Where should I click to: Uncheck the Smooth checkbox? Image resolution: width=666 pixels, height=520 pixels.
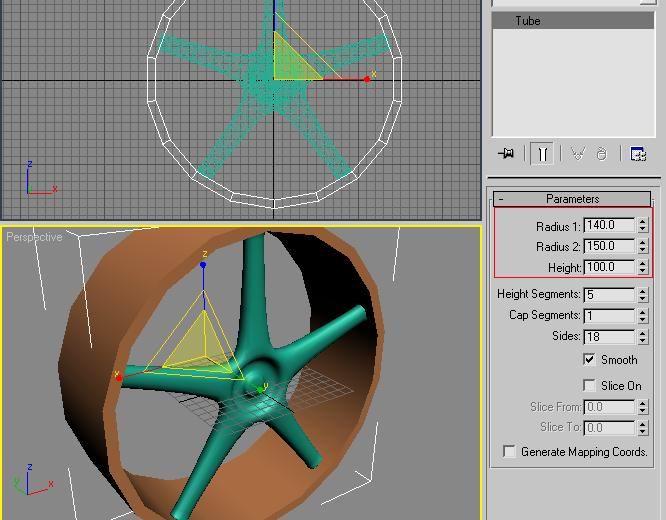click(x=590, y=360)
